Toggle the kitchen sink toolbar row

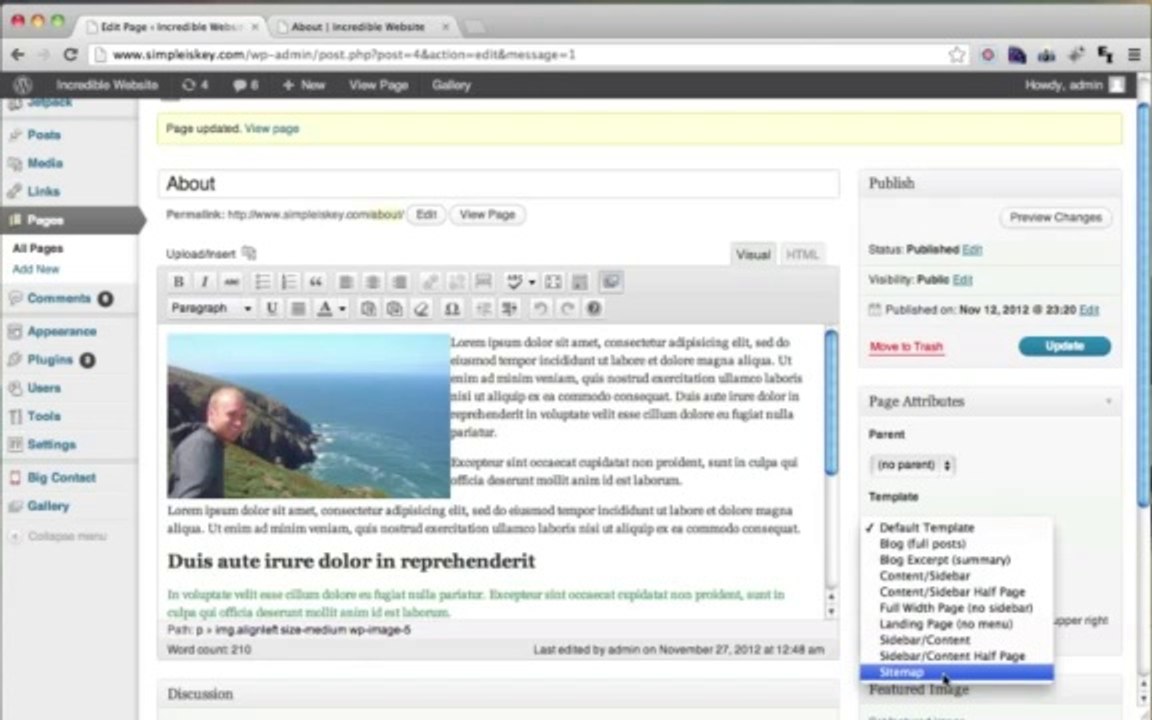click(580, 281)
